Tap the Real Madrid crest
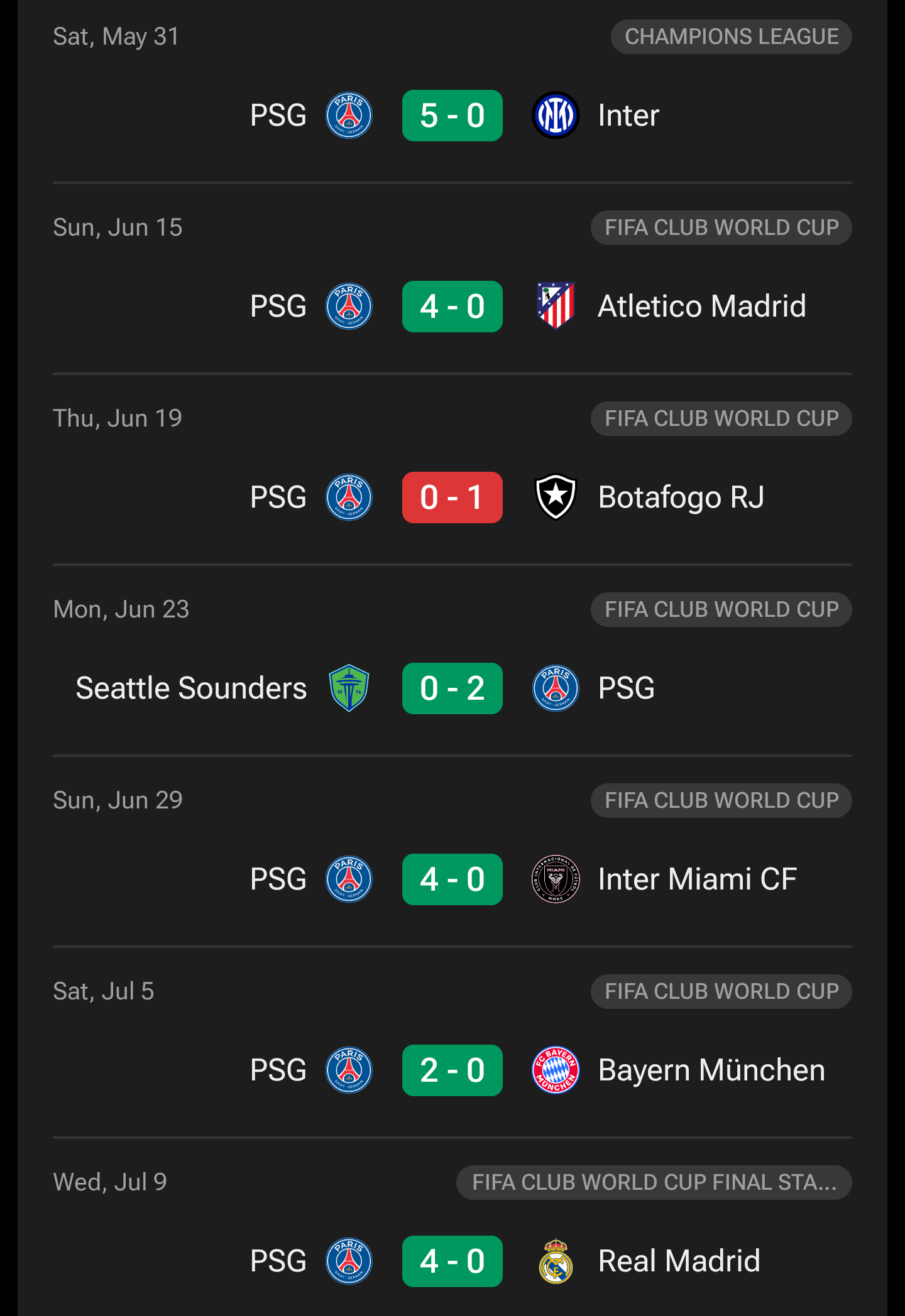Screen dimensions: 905x1316 tap(556, 1261)
